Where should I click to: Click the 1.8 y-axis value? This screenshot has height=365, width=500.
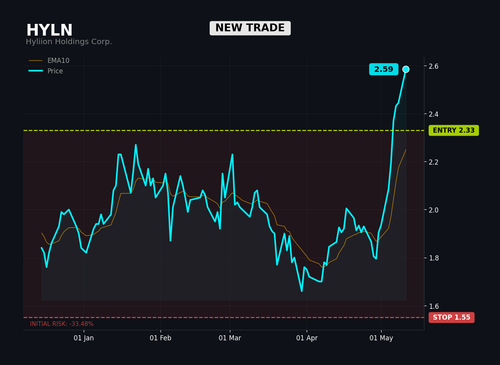point(433,258)
